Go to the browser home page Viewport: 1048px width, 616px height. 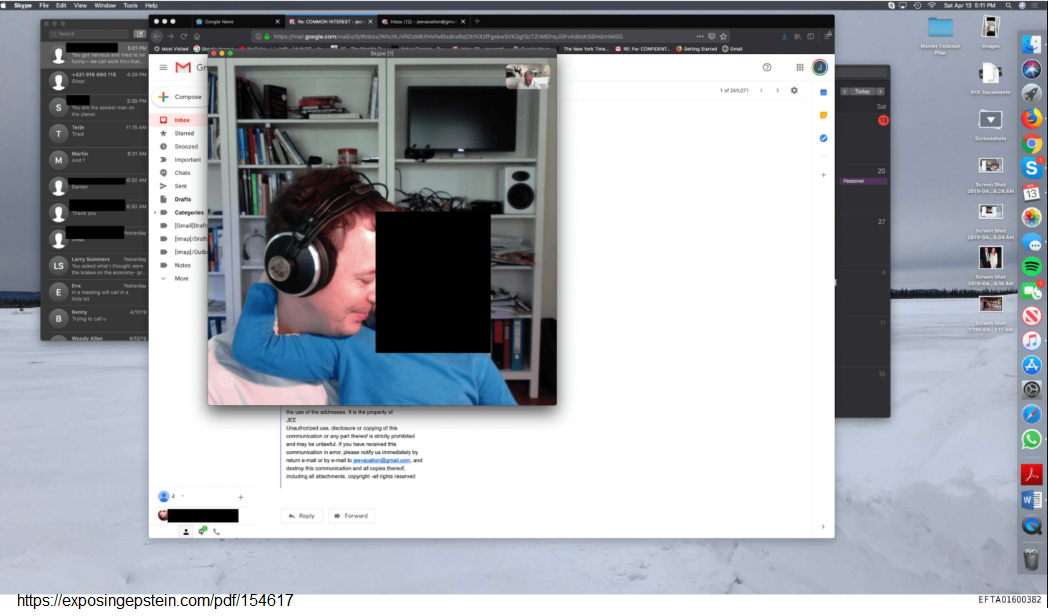[x=196, y=37]
